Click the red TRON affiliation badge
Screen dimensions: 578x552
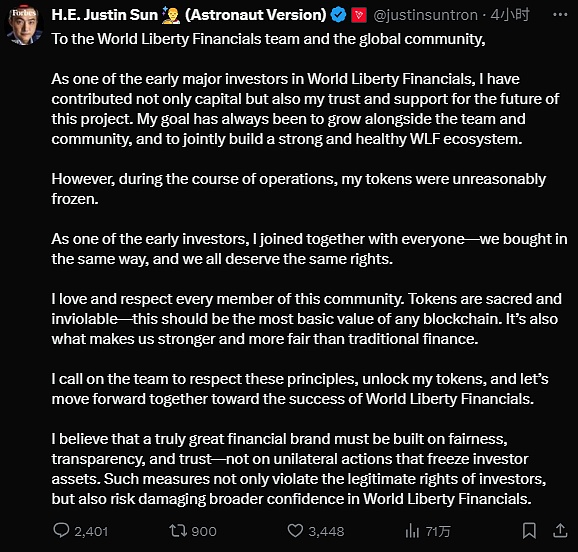point(359,15)
